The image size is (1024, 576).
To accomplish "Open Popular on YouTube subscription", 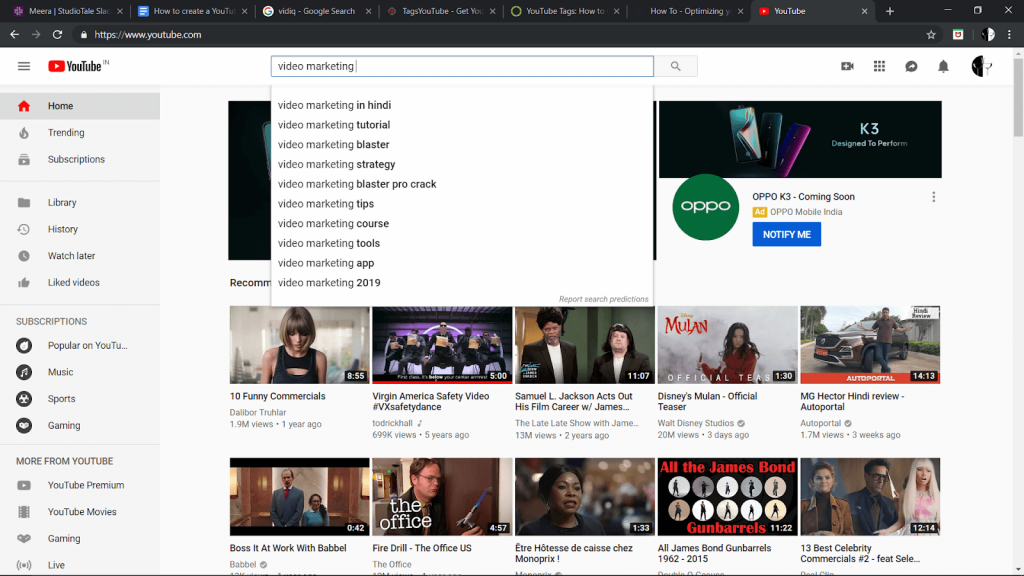I will pos(80,345).
